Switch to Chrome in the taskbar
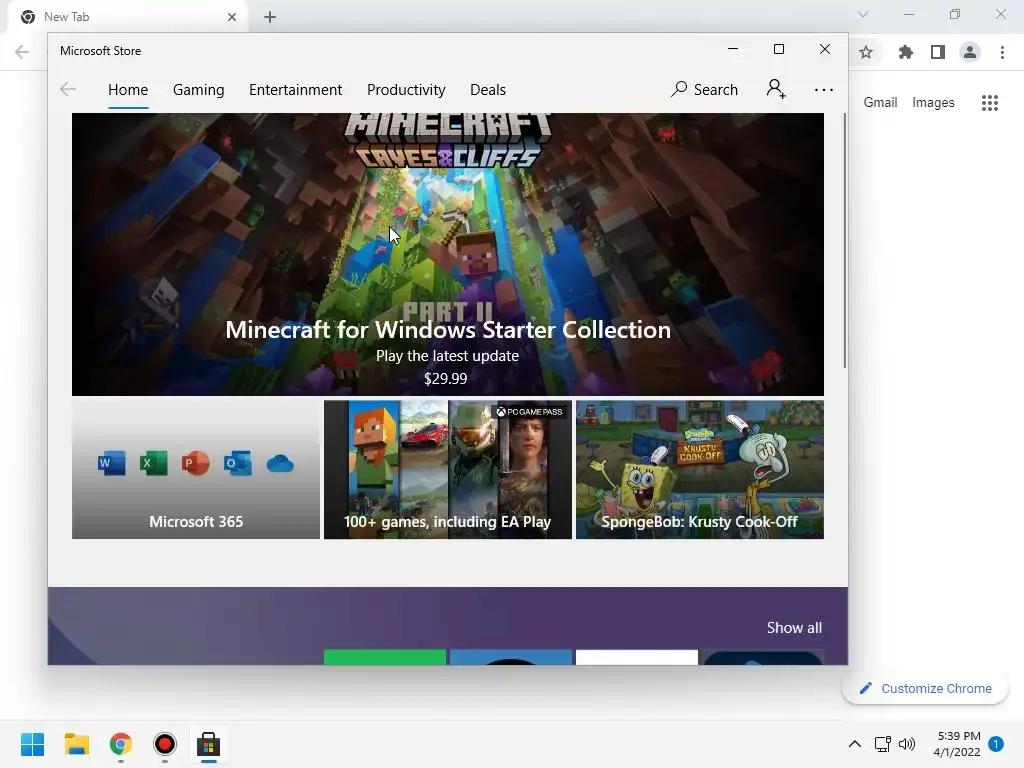Viewport: 1024px width, 768px height. coord(121,744)
